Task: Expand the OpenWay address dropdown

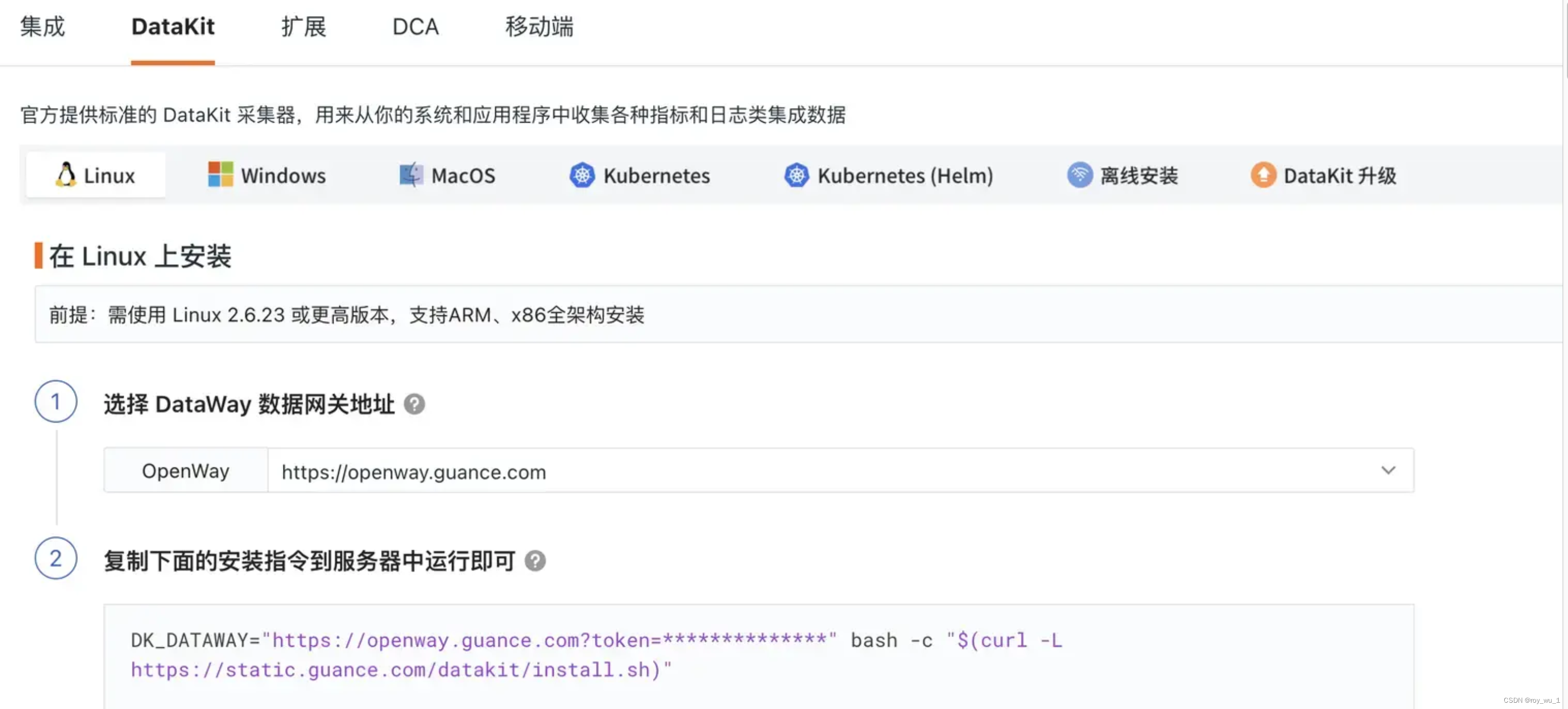Action: coord(1389,470)
